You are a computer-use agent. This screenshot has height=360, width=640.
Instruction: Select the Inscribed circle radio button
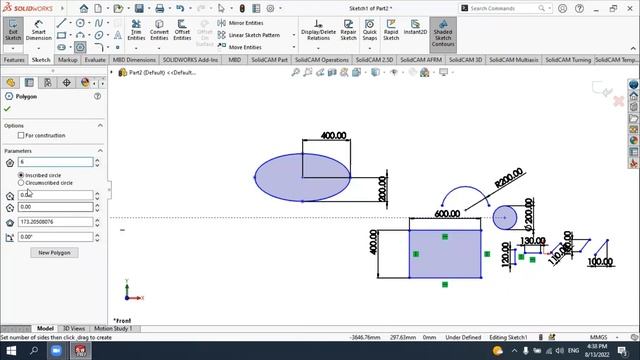pyautogui.click(x=21, y=175)
